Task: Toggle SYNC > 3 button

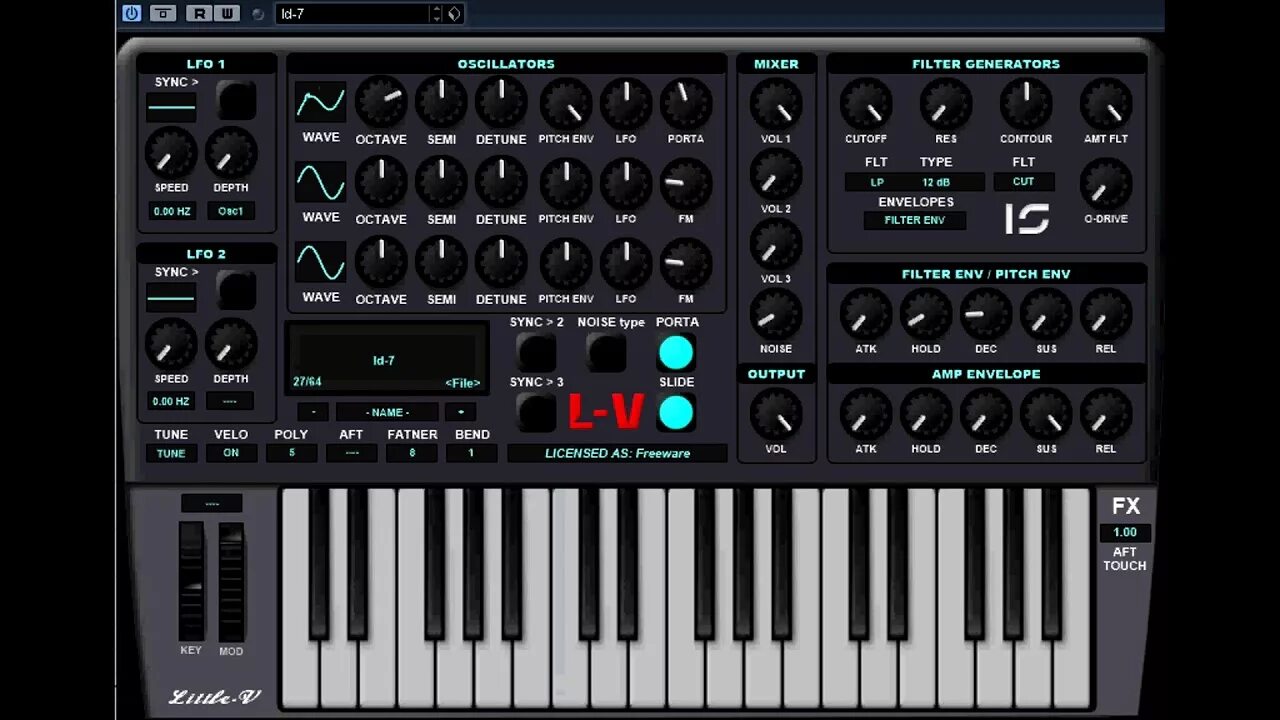Action: (x=536, y=412)
